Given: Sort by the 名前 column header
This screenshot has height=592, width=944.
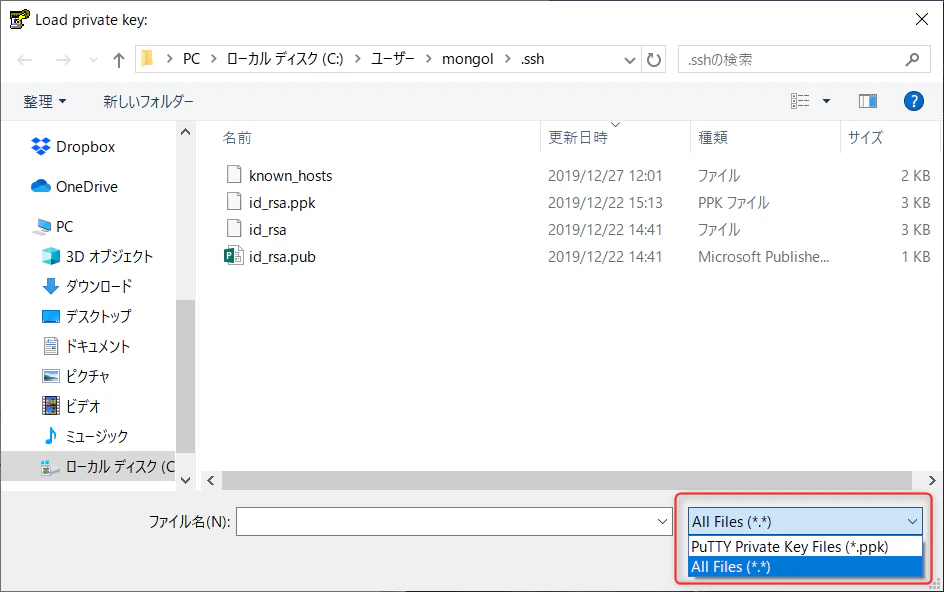Looking at the screenshot, I should (x=237, y=138).
